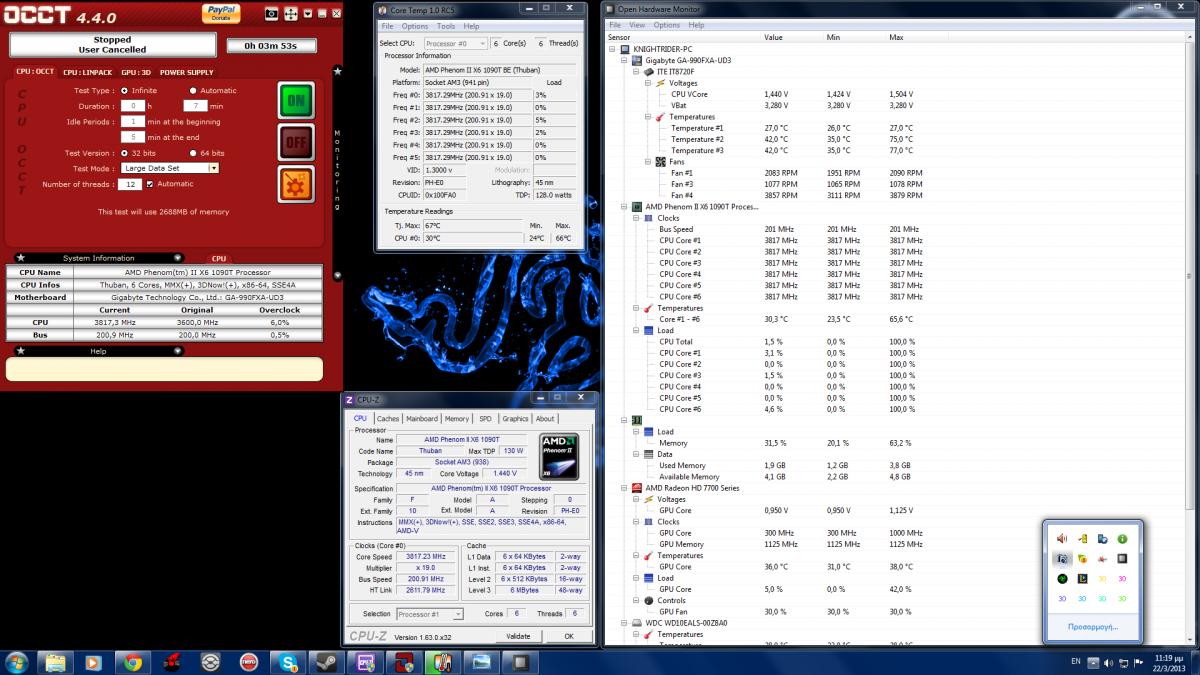Click the green info icon in the tray popup
The image size is (1200, 675).
tap(1122, 539)
